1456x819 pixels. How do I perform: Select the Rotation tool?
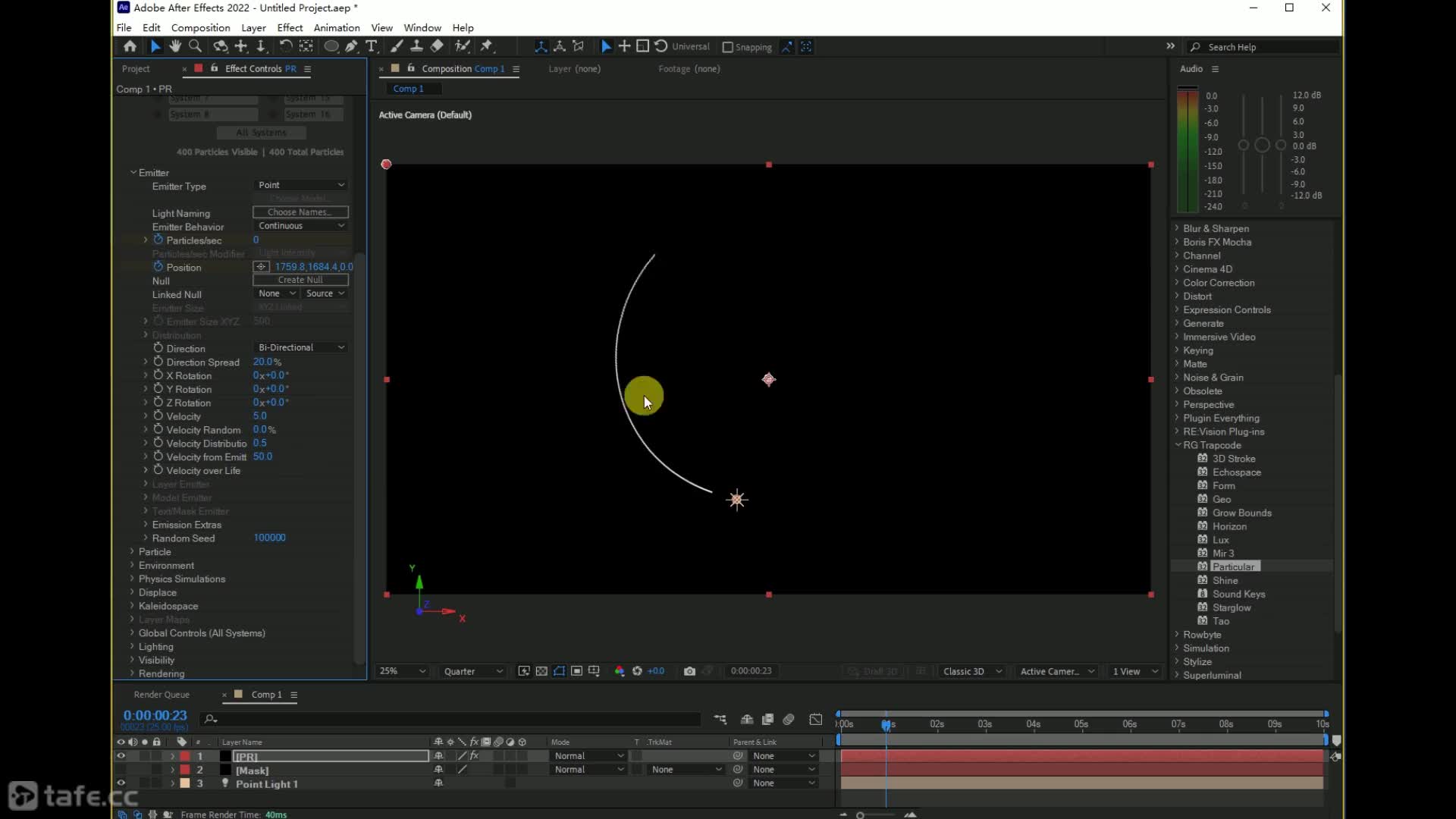pyautogui.click(x=285, y=46)
